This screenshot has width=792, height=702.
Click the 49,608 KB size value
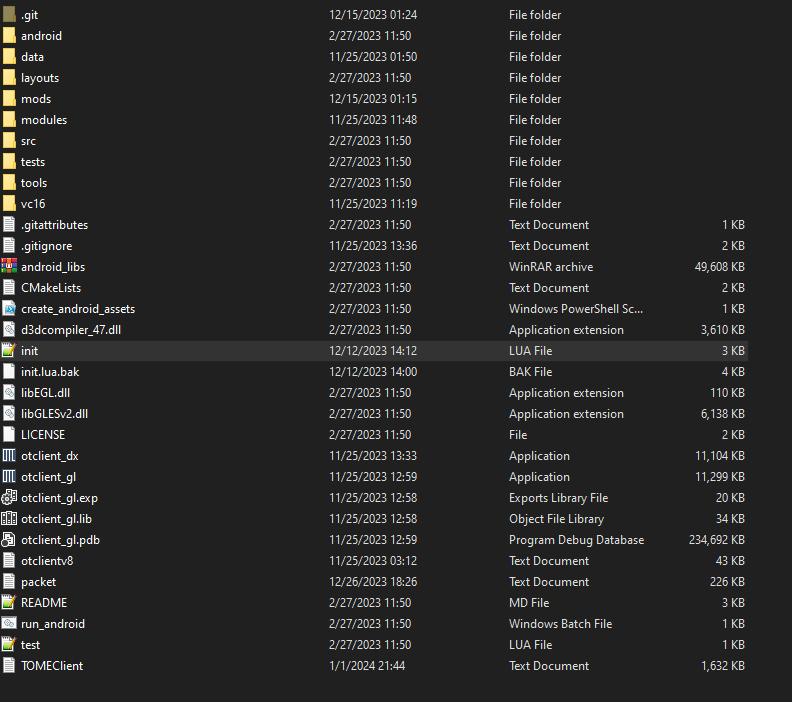pos(719,267)
